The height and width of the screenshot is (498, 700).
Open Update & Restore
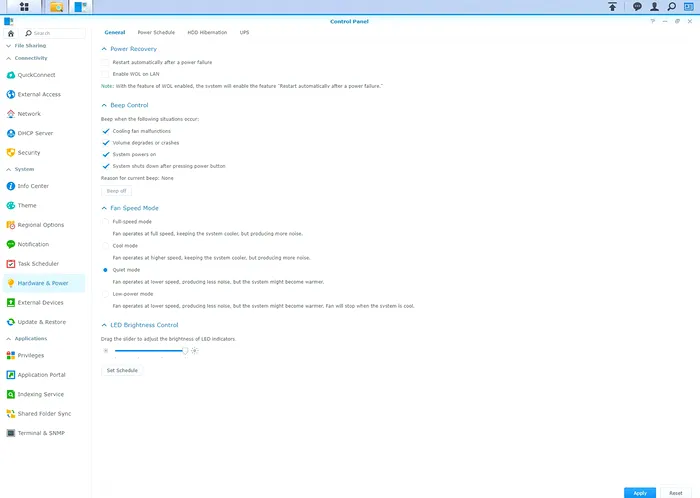pos(44,322)
